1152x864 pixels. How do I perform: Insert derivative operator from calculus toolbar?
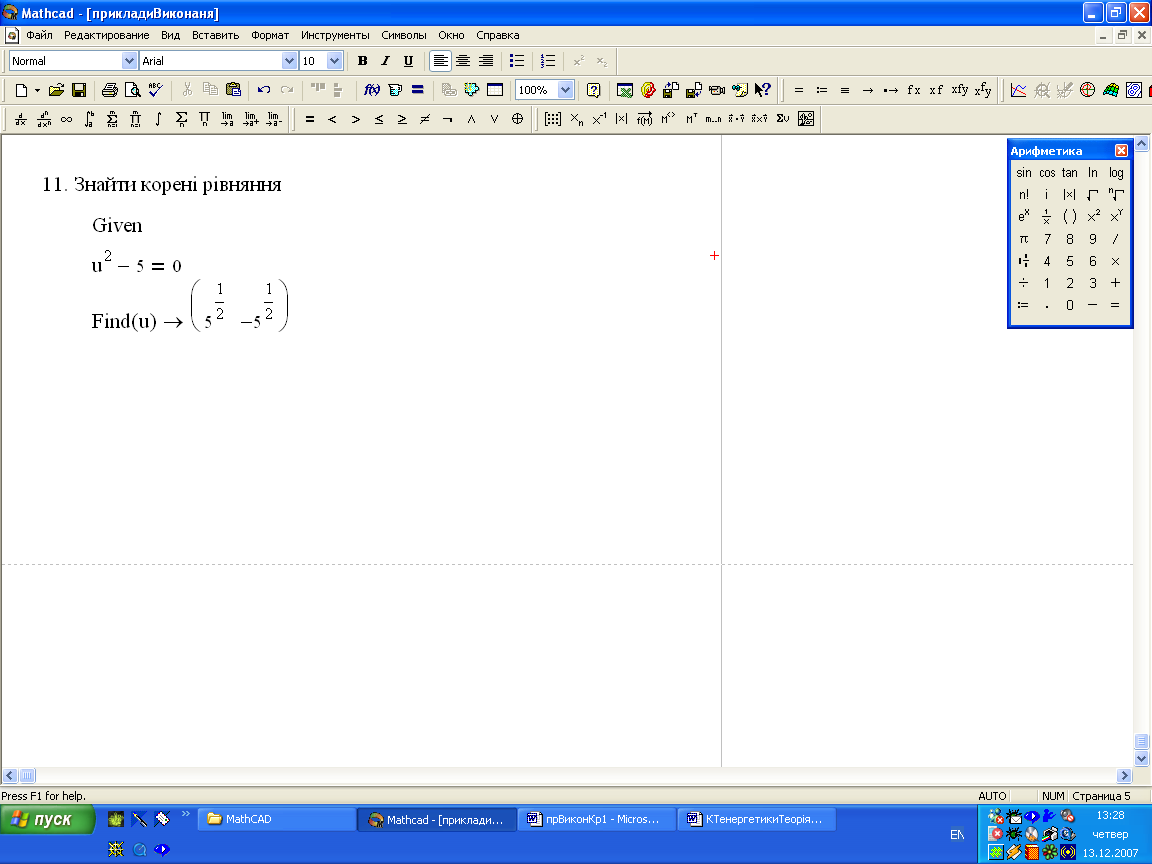click(21, 119)
